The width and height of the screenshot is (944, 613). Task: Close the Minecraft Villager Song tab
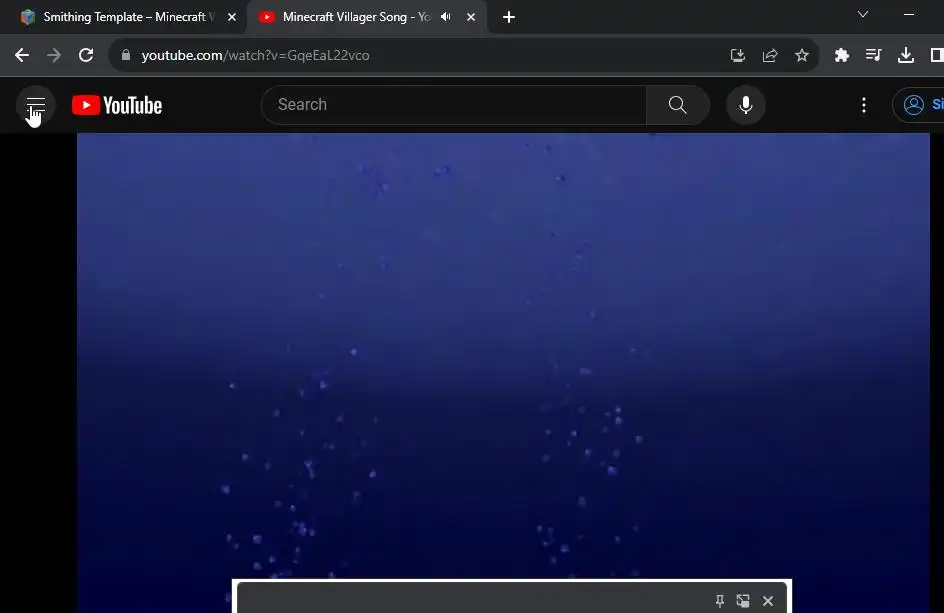471,17
